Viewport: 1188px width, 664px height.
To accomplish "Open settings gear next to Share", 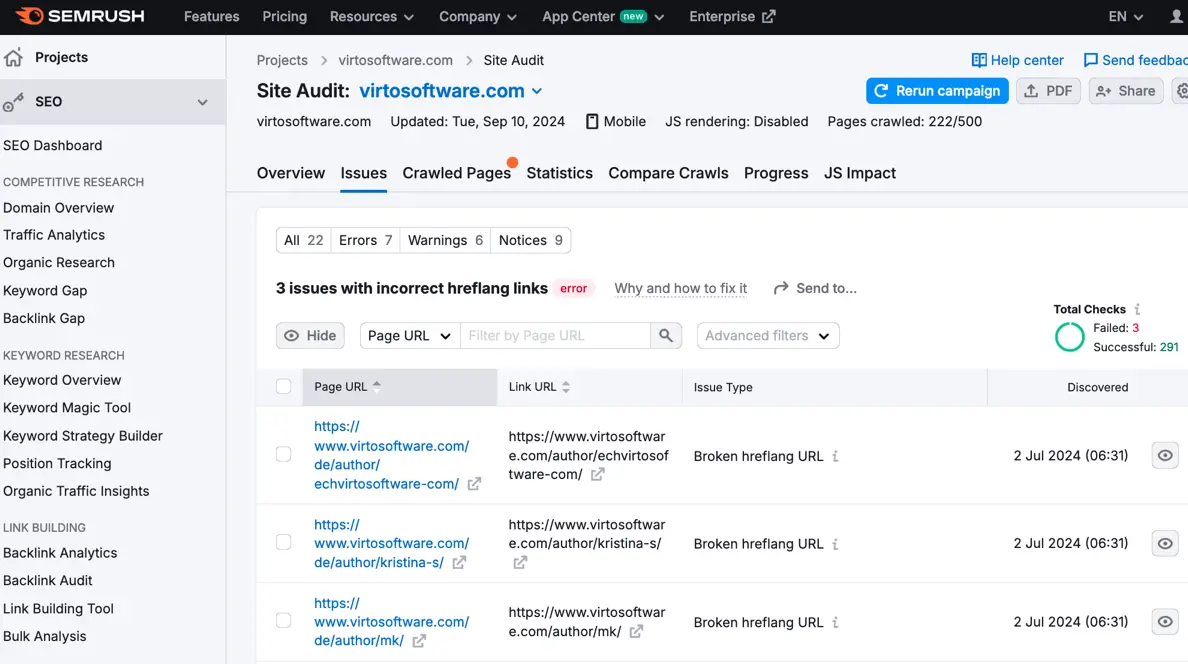I will click(x=1180, y=91).
